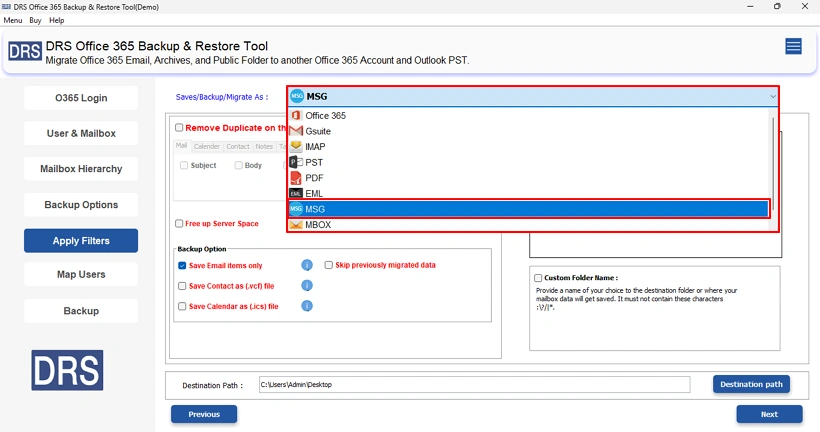
Task: Switch to the Calender tab
Action: 207,146
